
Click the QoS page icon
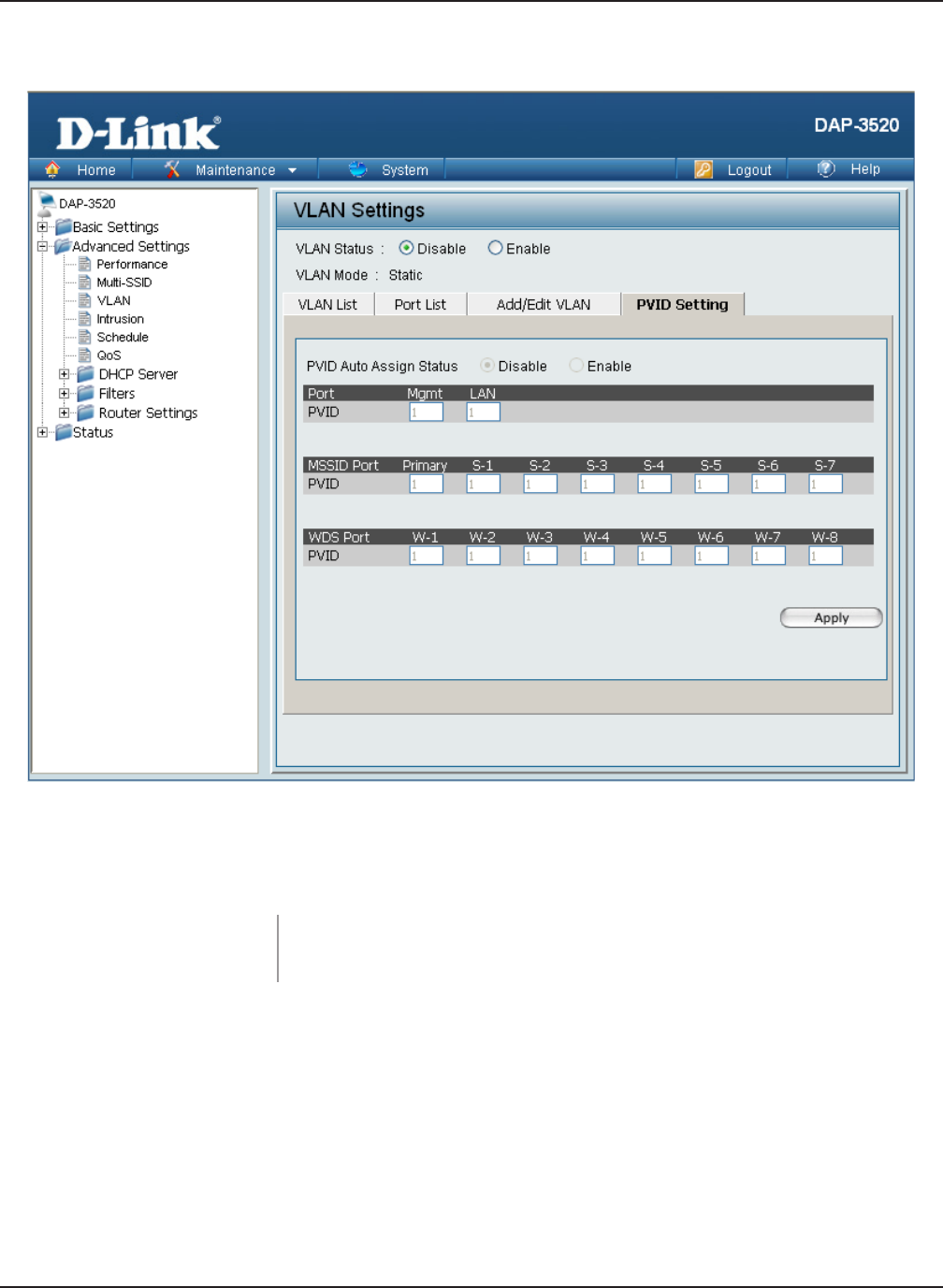[84, 355]
